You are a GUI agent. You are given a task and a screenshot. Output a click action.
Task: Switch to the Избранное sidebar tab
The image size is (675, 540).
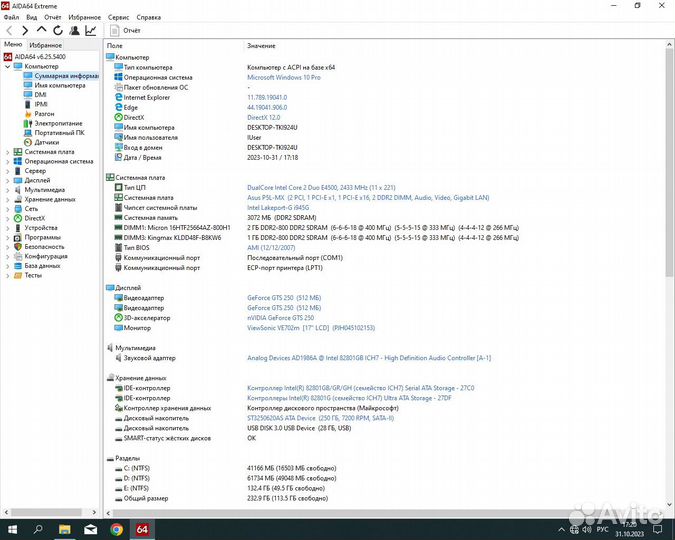click(46, 45)
